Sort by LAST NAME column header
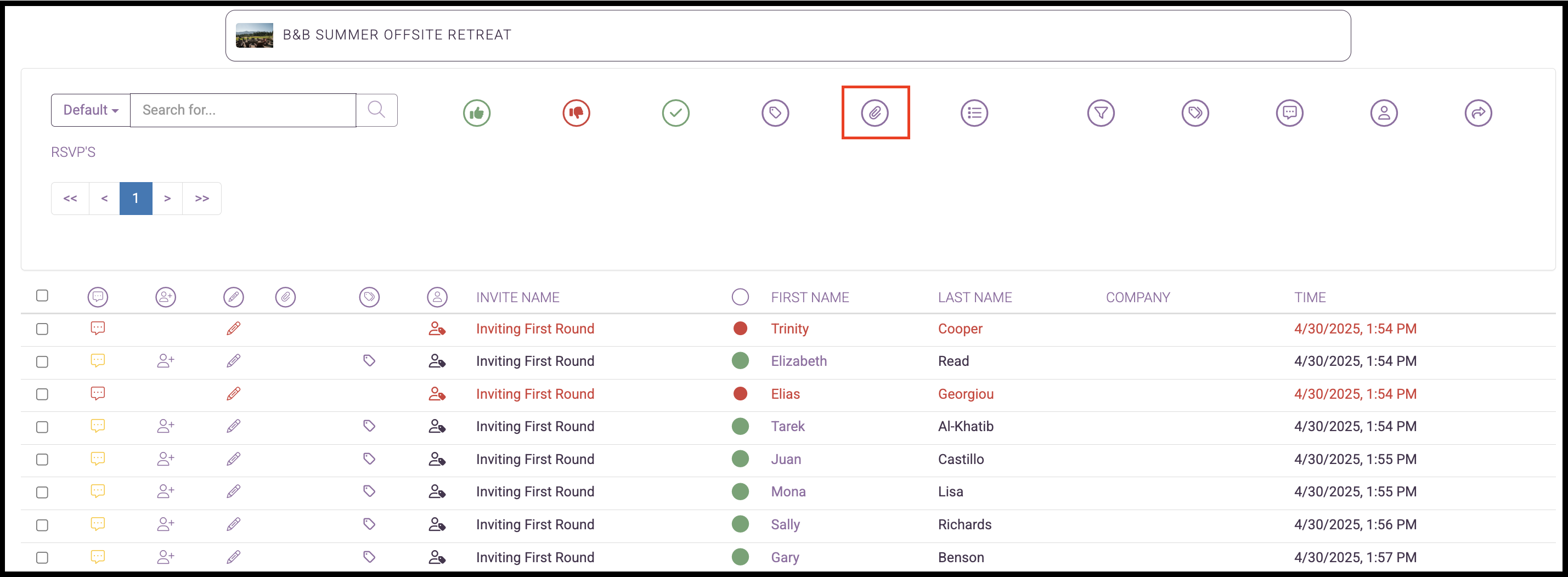The image size is (1568, 577). 974,298
